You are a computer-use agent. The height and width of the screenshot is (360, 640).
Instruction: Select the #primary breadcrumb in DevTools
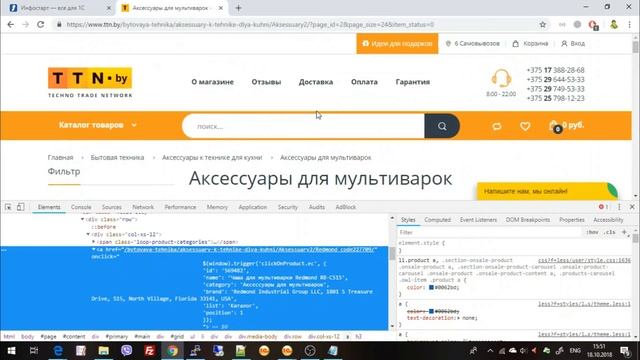click(x=117, y=337)
